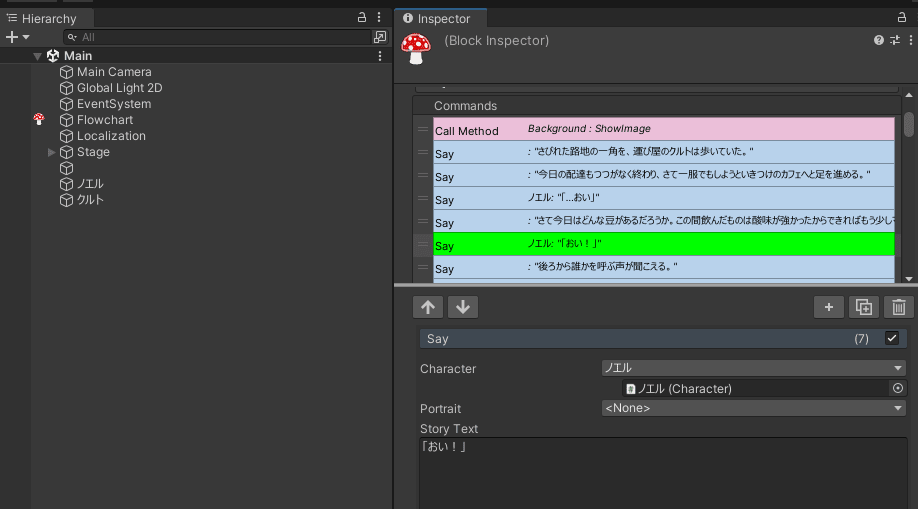
Task: Open the search picker window icon
Action: 380,37
